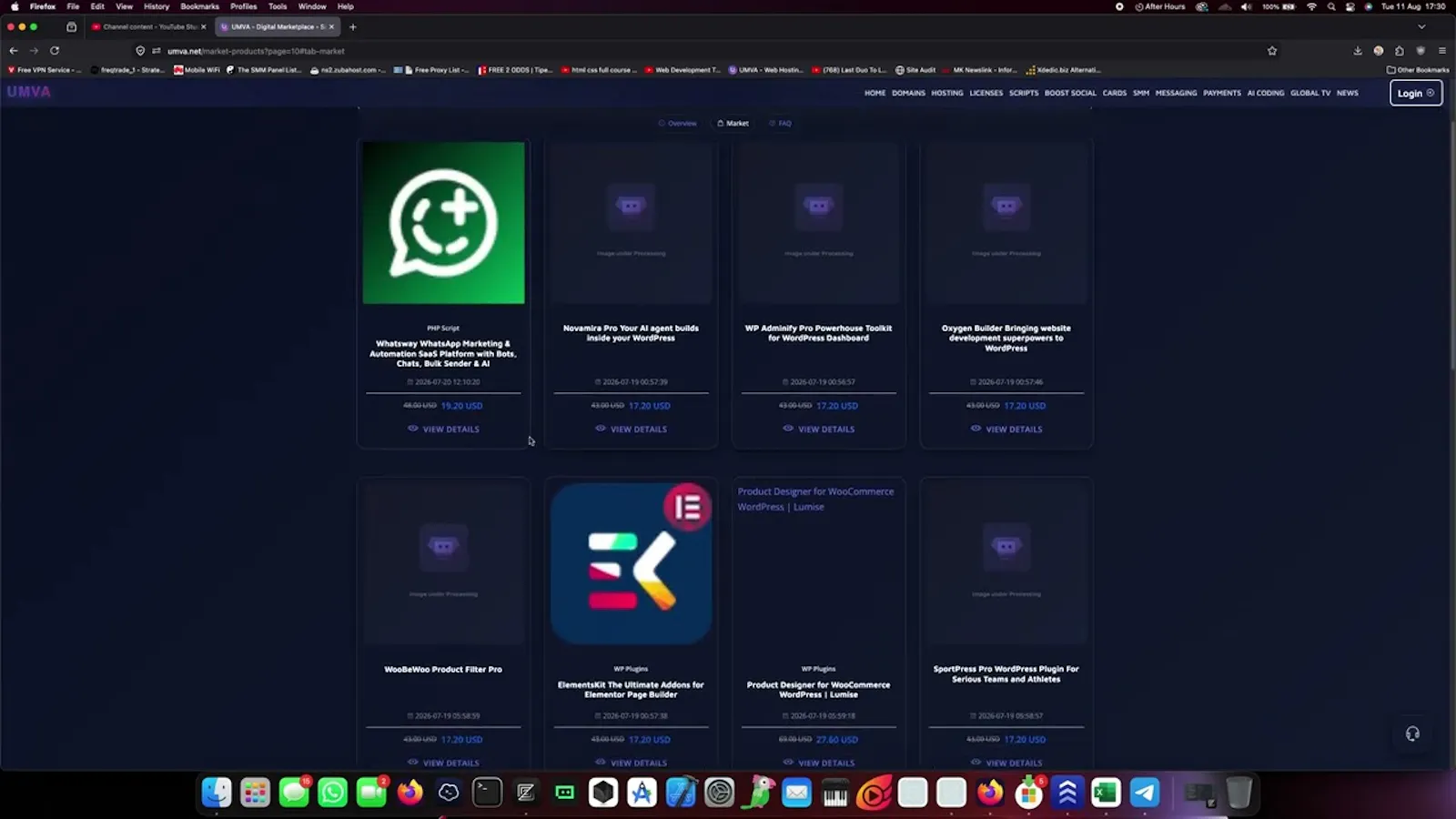The image size is (1456, 819).
Task: Click the volume icon in menu bar
Action: 1246,6
